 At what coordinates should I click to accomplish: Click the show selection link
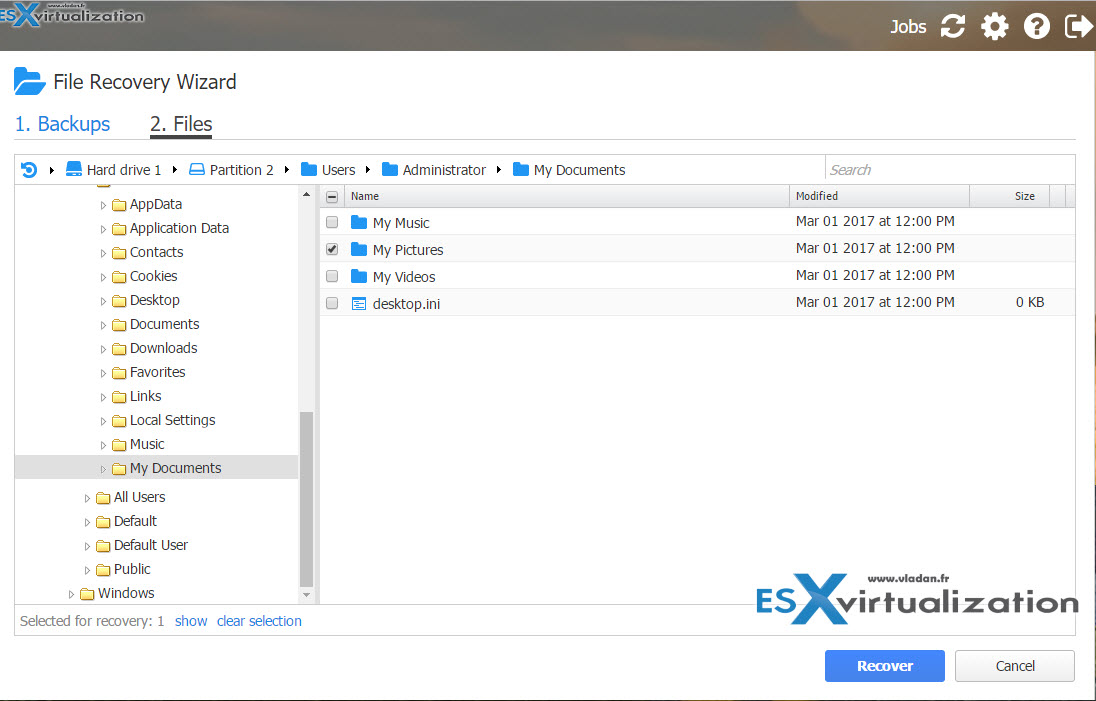click(x=191, y=621)
